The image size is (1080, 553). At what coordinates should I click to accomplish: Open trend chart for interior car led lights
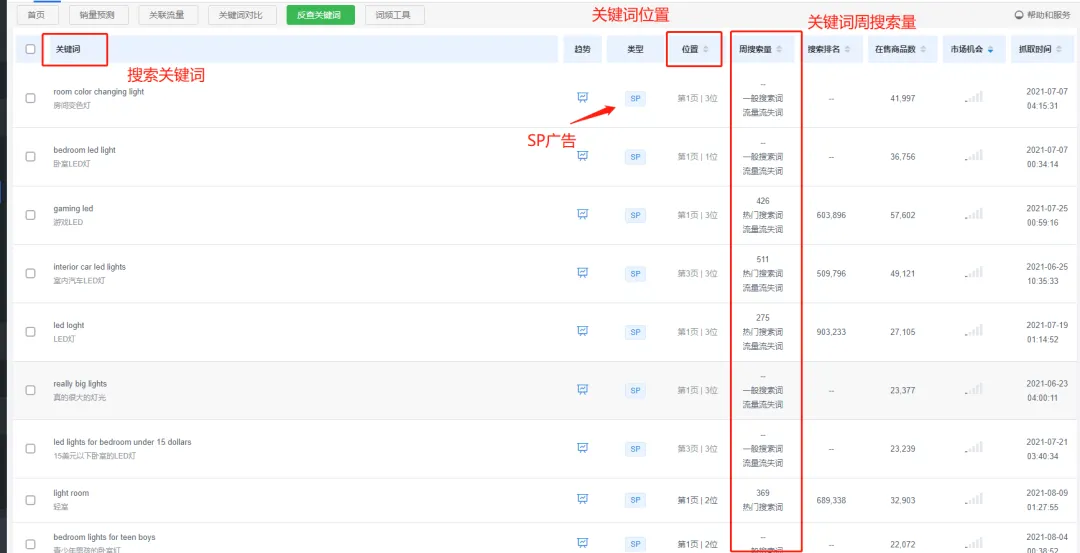pos(582,273)
